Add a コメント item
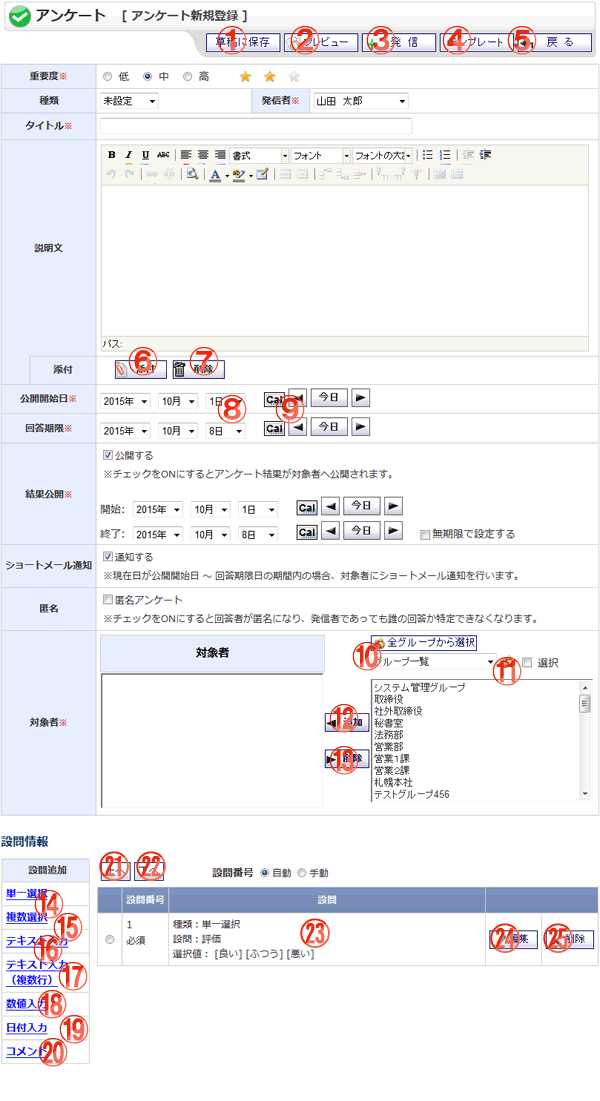Viewport: 600px width, 1101px height. tap(27, 1051)
